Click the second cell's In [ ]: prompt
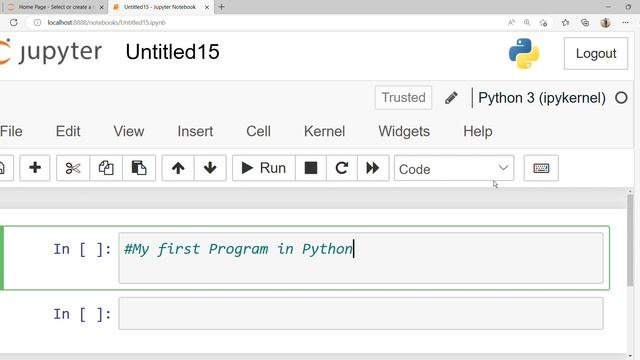The width and height of the screenshot is (640, 360). pos(82,314)
